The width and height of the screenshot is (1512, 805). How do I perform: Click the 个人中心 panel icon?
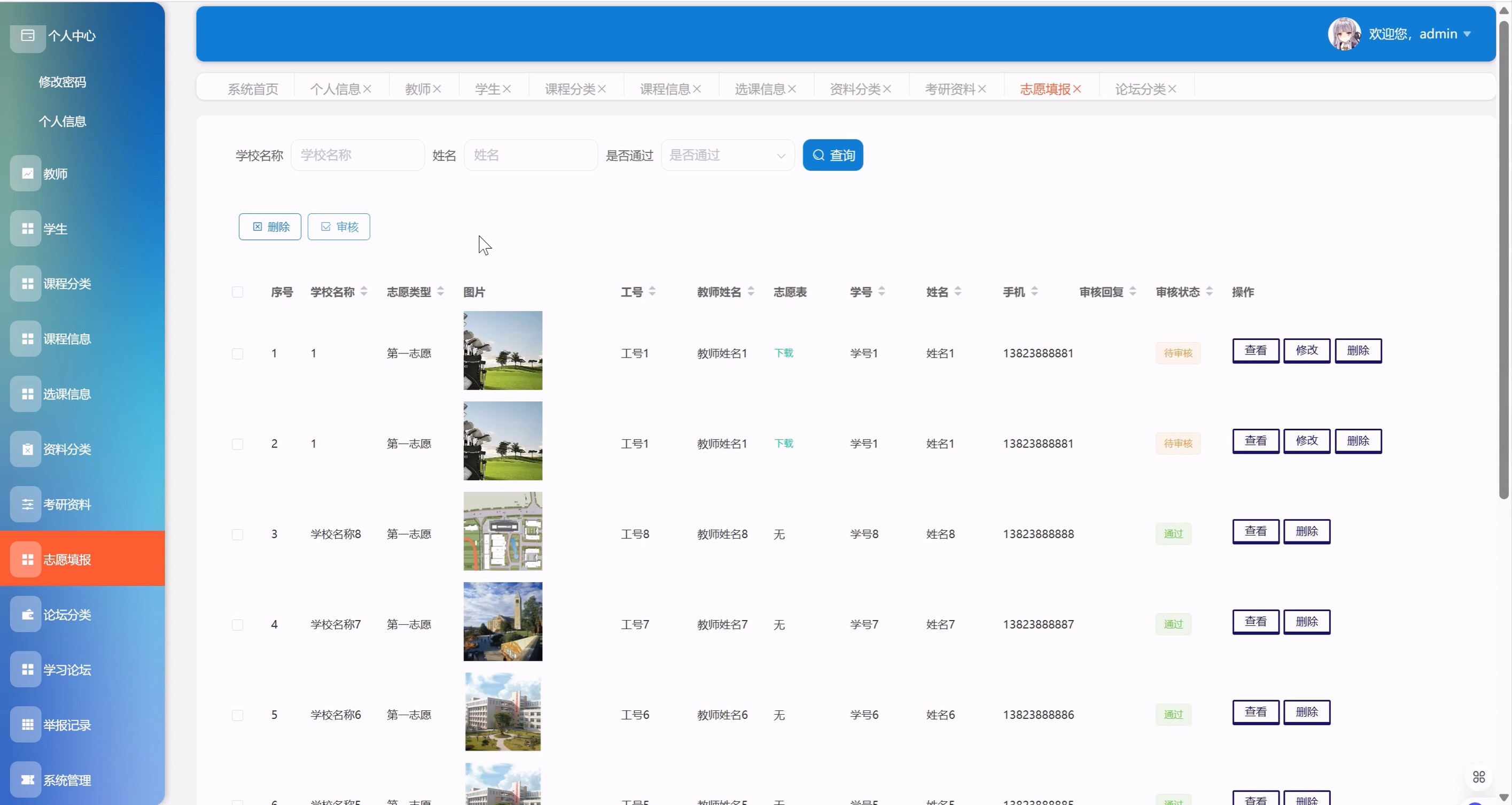pos(28,35)
